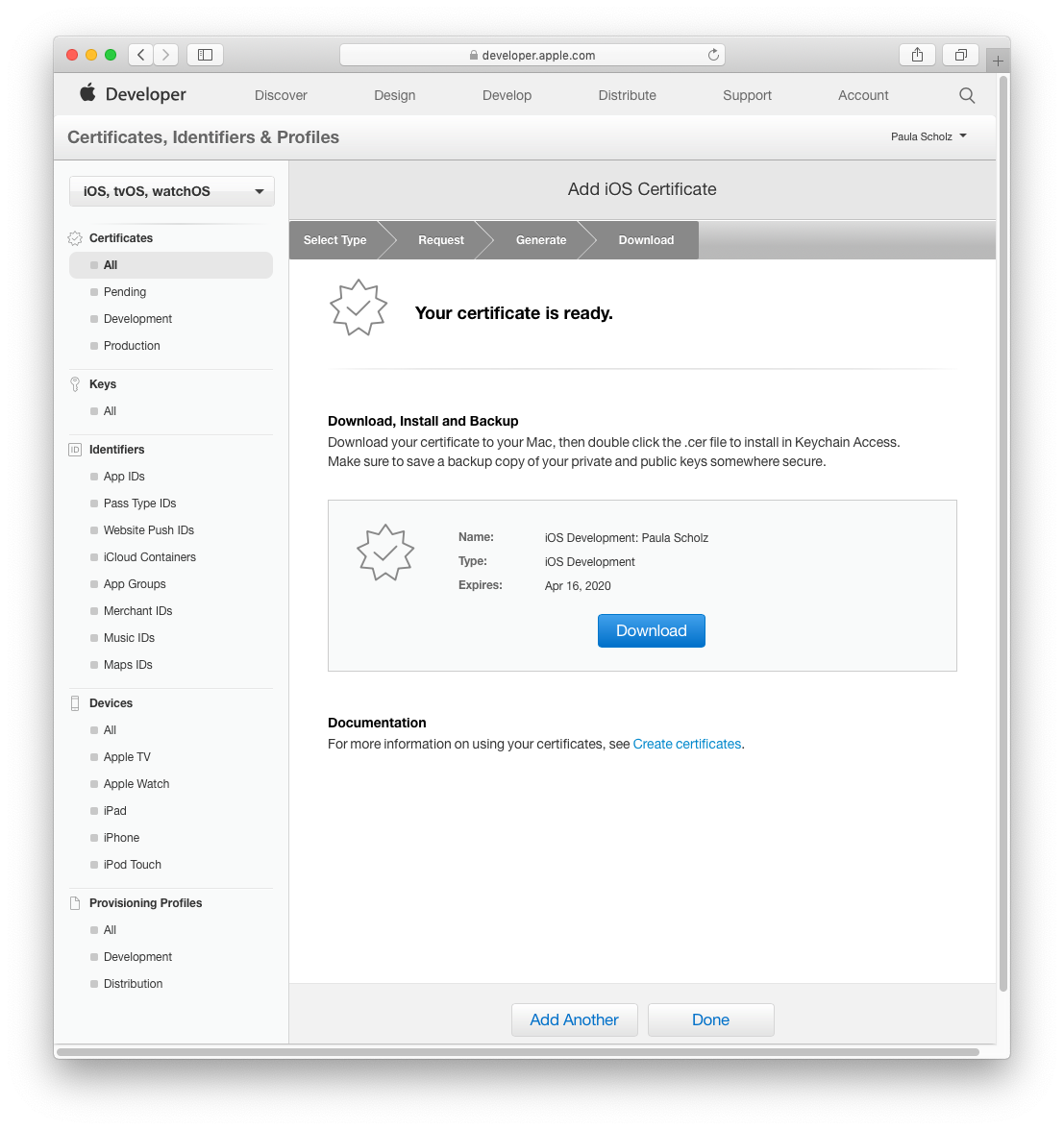Click the Add Another button
The height and width of the screenshot is (1130, 1064).
575,1019
